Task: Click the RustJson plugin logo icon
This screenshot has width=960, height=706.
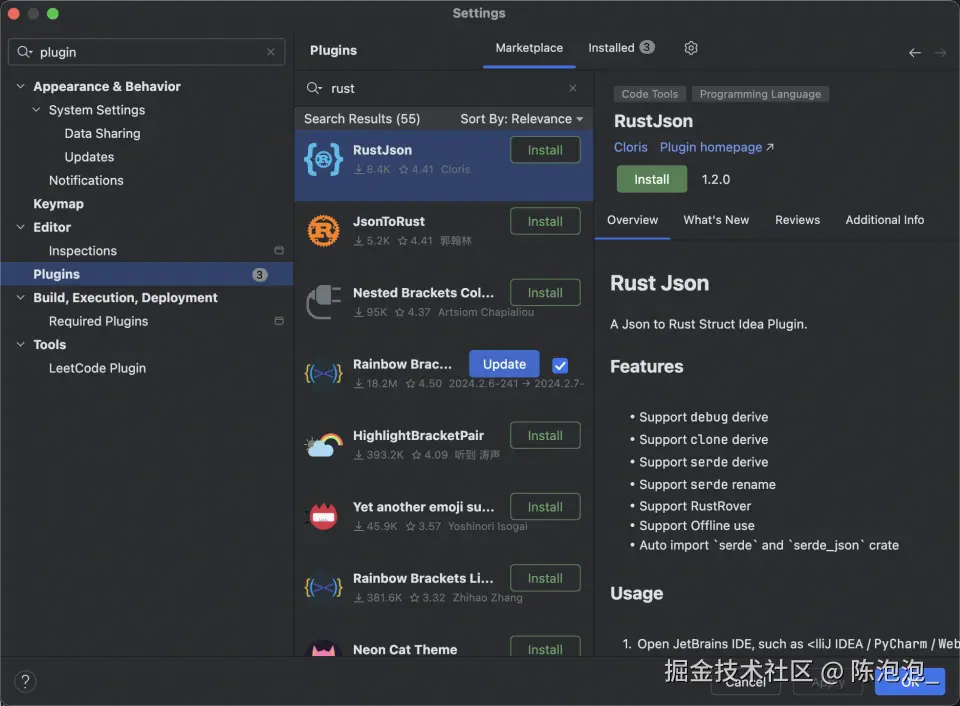Action: pos(323,159)
